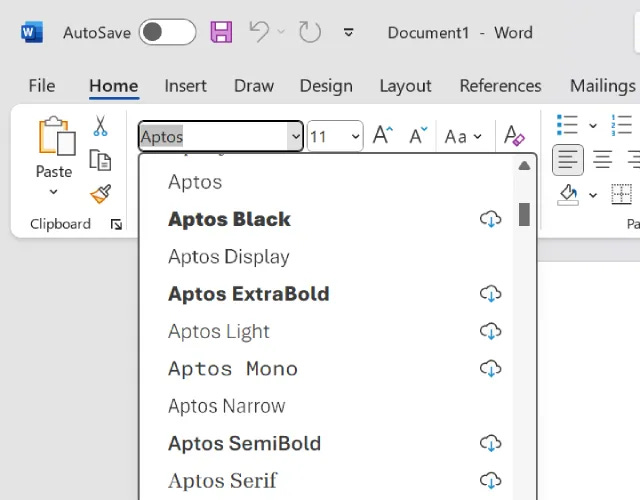Download Aptos SemiBold via cloud icon
640x500 pixels.
click(491, 443)
